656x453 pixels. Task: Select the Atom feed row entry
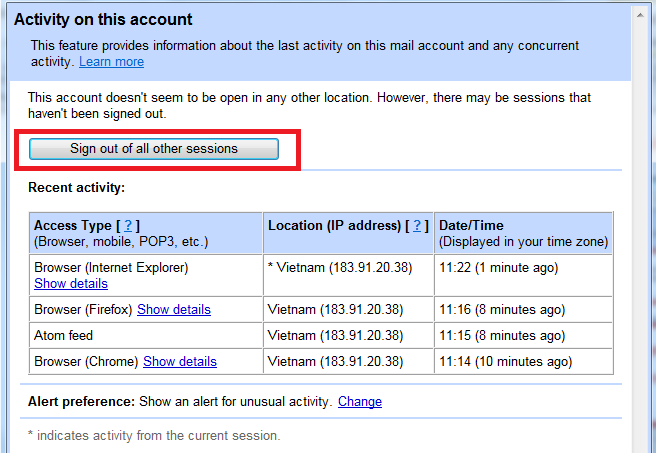coord(62,336)
